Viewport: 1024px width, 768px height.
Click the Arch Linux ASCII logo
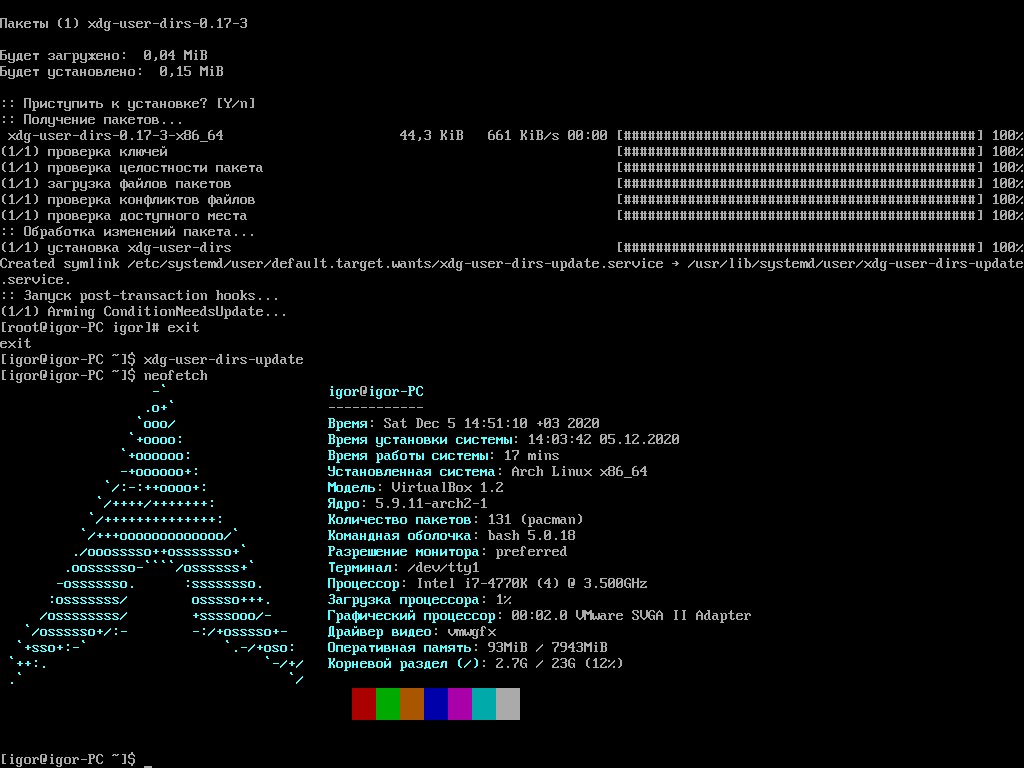click(157, 536)
